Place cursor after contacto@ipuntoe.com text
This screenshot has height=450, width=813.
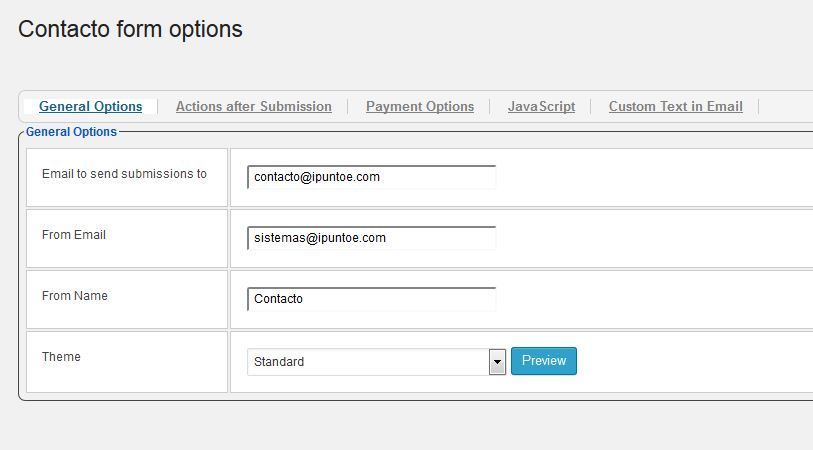[x=381, y=177]
